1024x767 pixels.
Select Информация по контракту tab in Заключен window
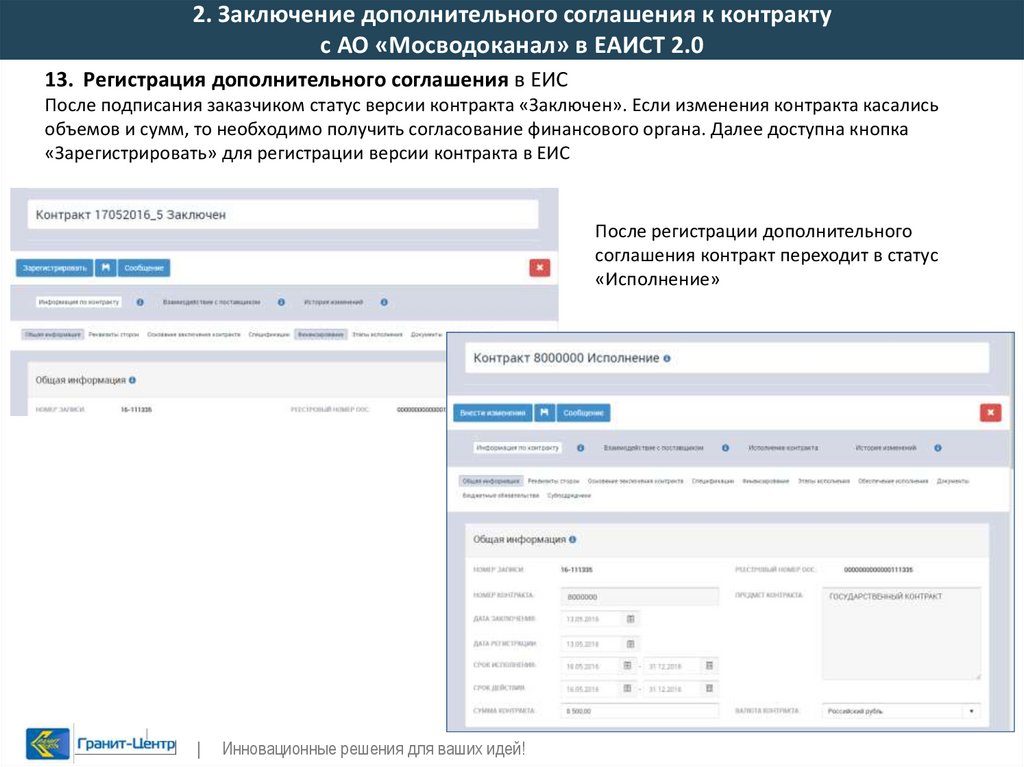pos(79,302)
